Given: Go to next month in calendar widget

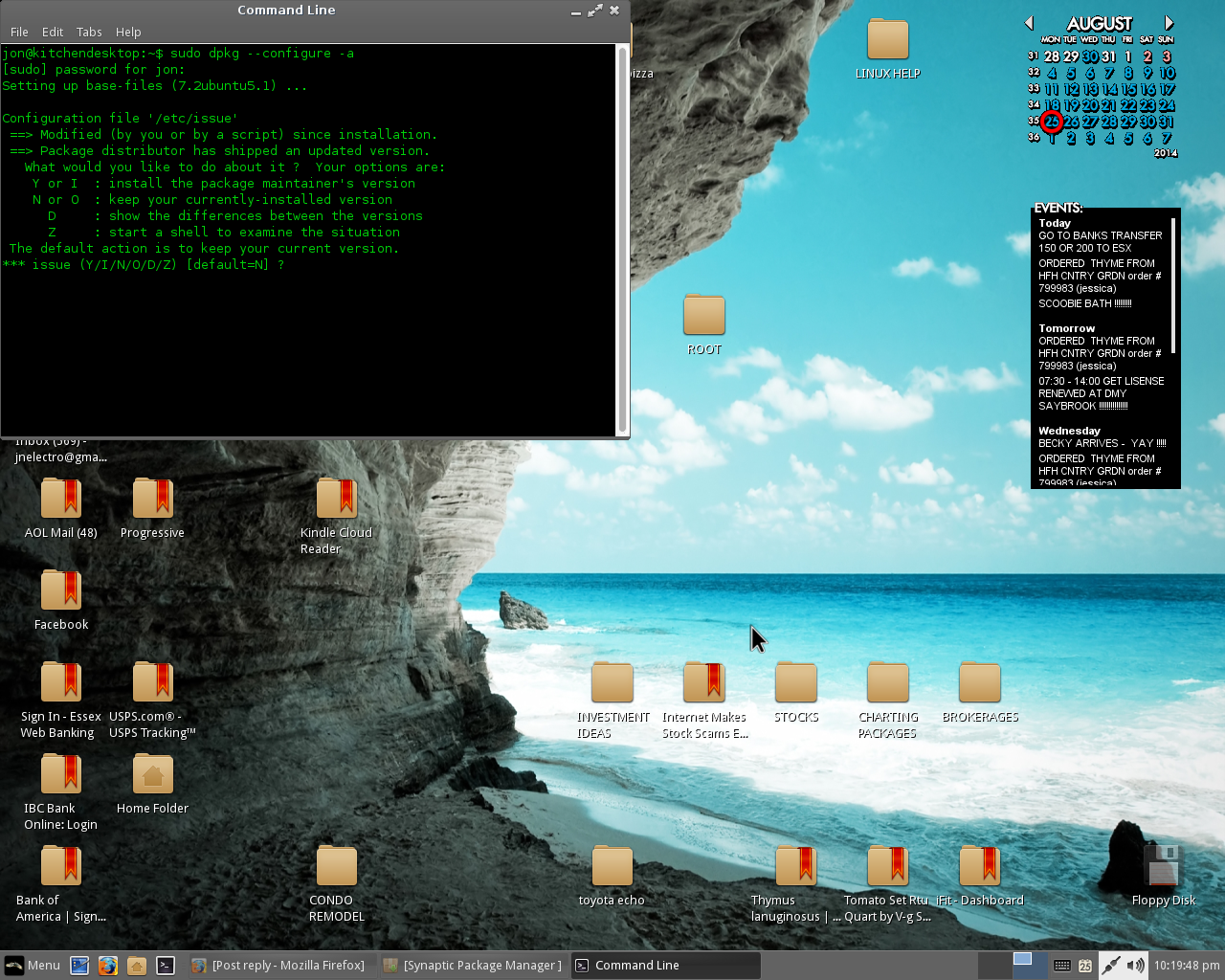Looking at the screenshot, I should pos(1169,23).
